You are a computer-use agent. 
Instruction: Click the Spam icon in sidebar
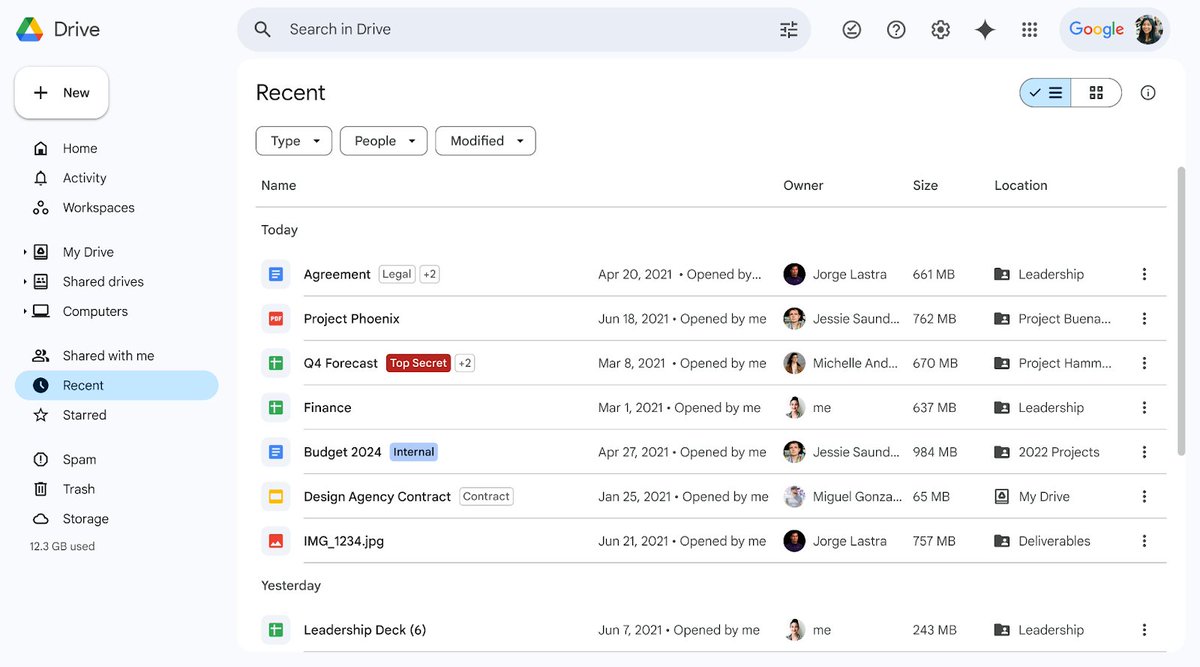pyautogui.click(x=41, y=459)
